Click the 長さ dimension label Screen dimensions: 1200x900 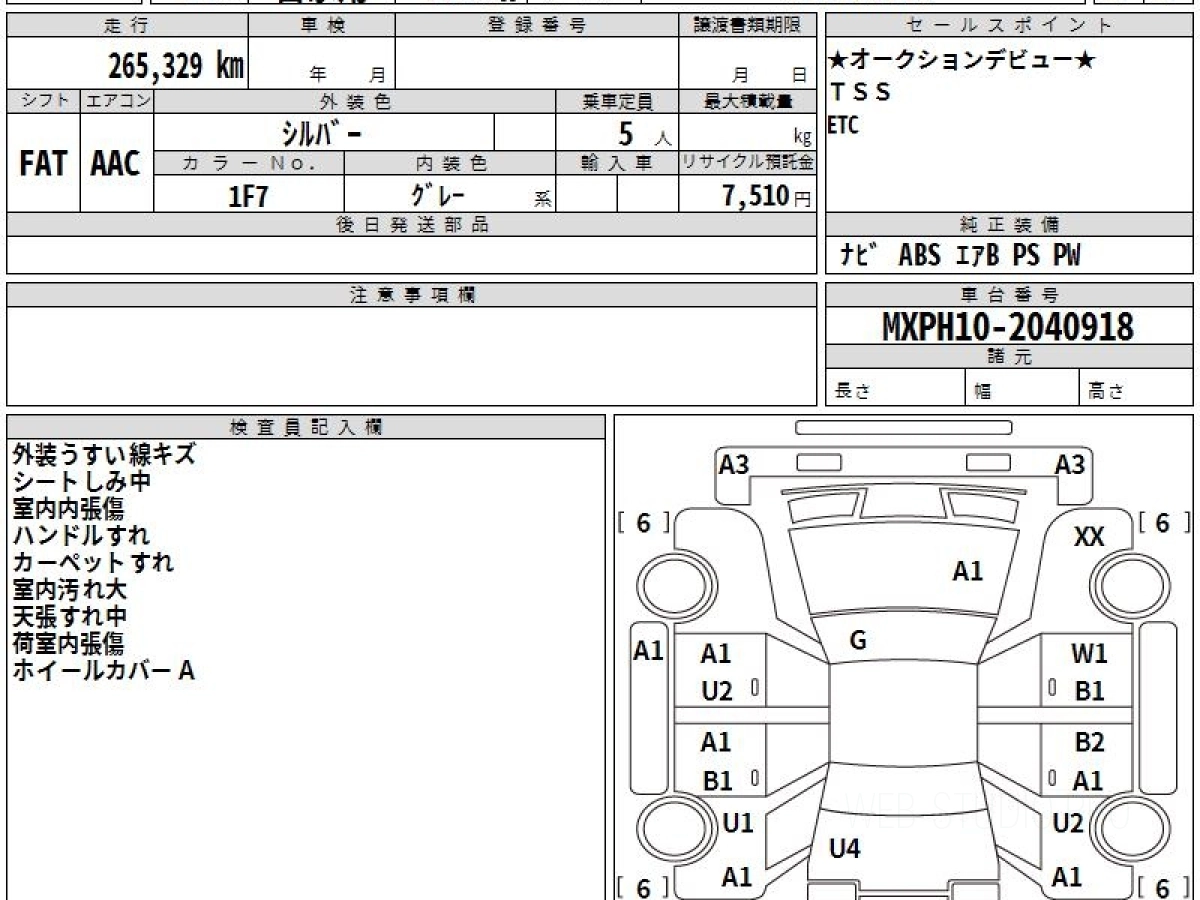tap(853, 392)
